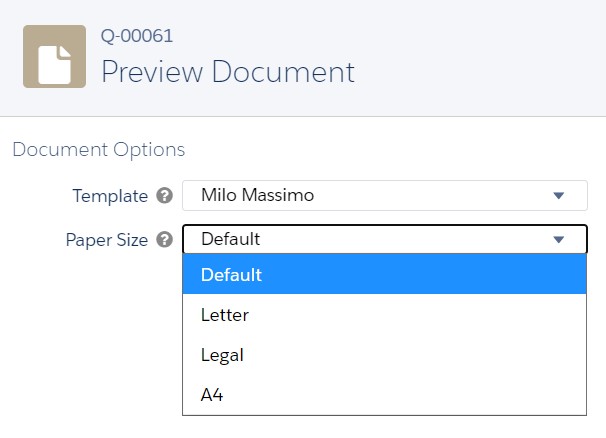Select A4 paper size option
Viewport: 606px width, 438px height.
click(x=385, y=395)
